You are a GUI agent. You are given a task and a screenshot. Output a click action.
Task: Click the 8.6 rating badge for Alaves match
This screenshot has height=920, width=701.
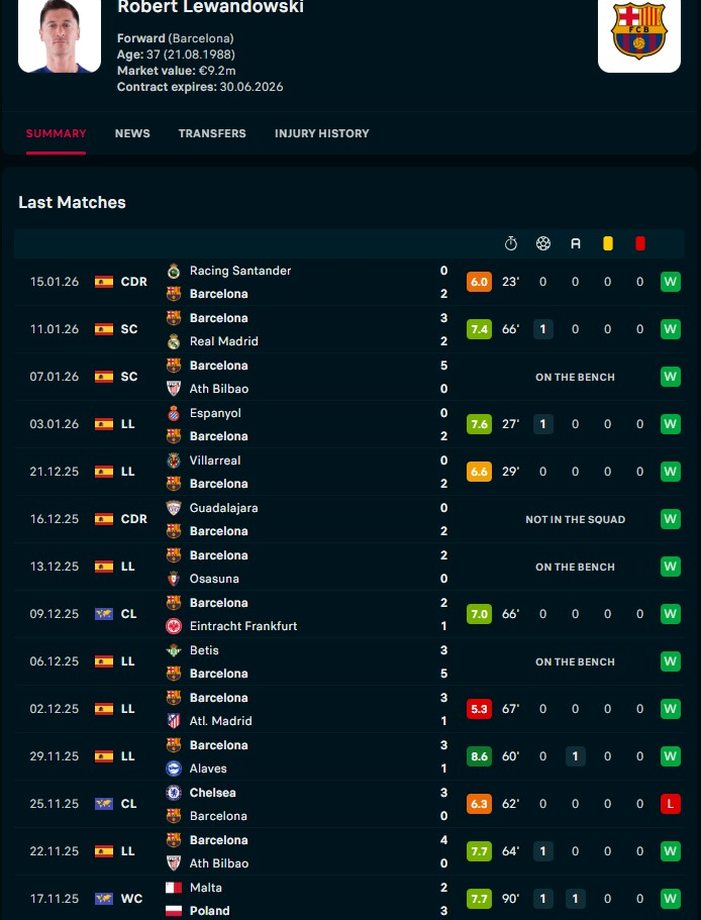pos(479,757)
